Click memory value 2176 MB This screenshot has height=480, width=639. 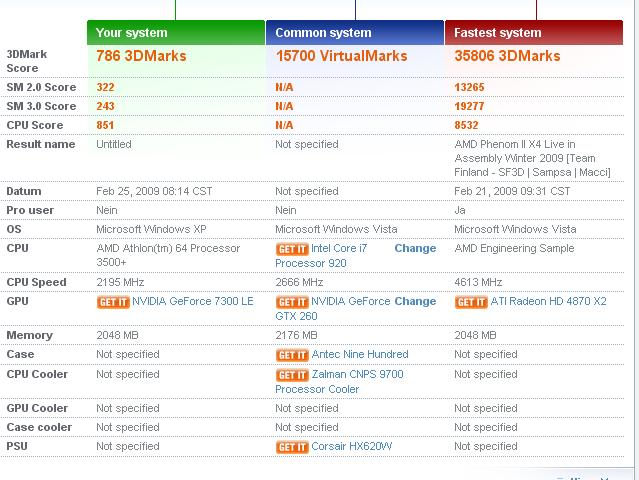point(296,335)
